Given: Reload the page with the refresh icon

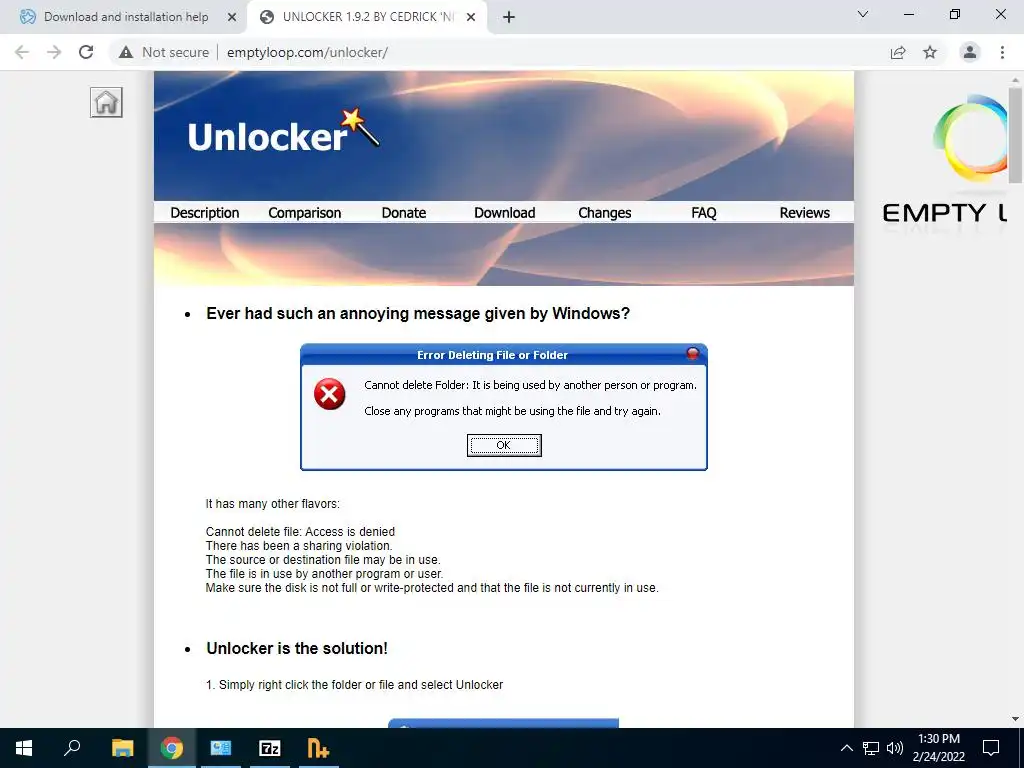Looking at the screenshot, I should point(86,52).
